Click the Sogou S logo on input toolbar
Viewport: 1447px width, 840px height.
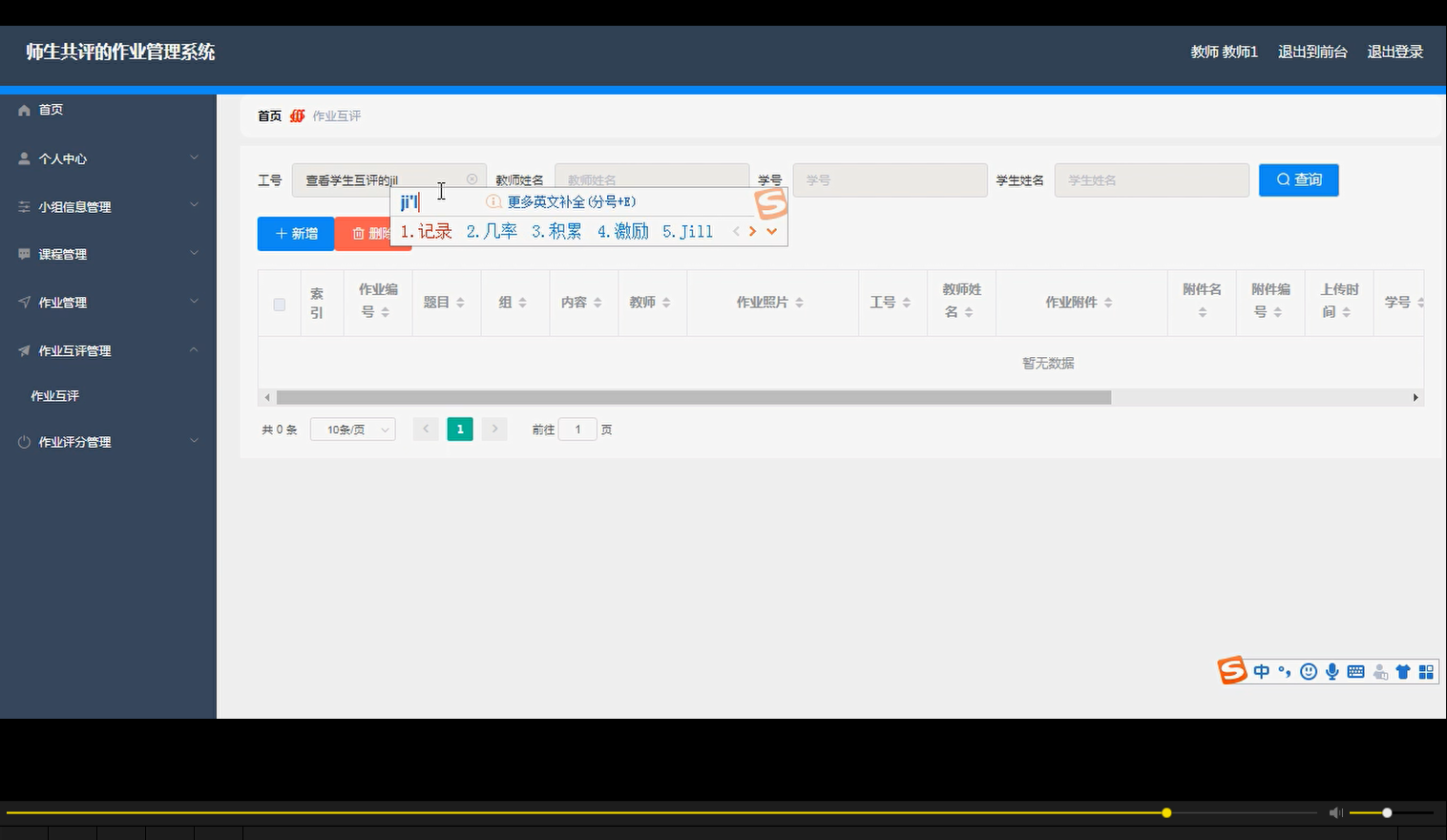[1232, 670]
